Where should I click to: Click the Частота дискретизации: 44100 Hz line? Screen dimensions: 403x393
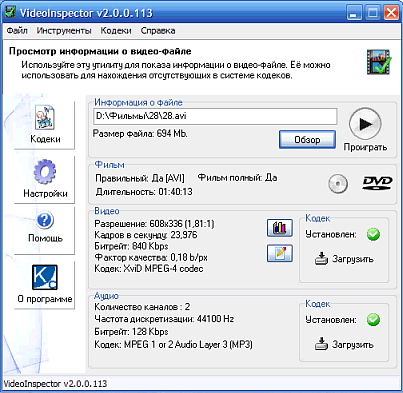[164, 319]
